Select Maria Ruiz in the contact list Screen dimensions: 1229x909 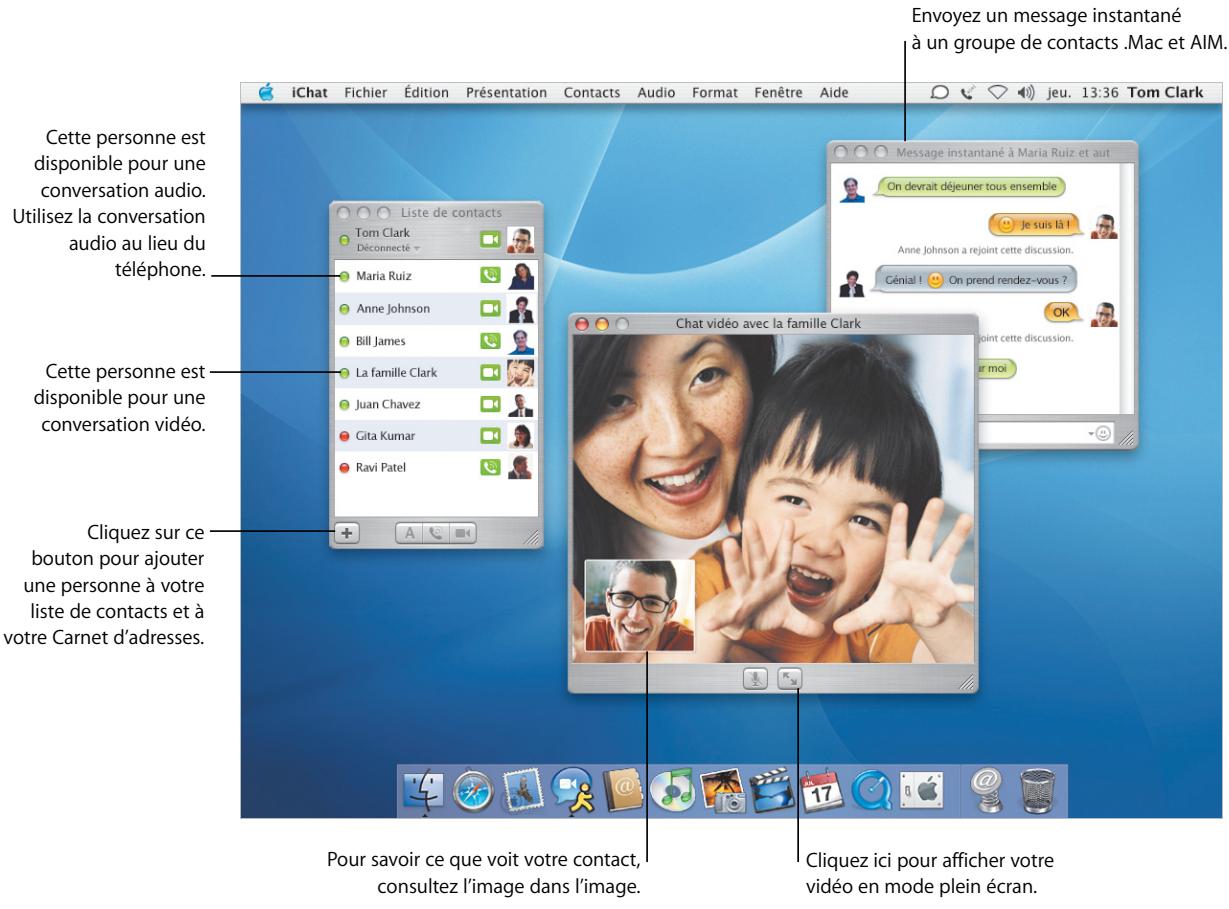pyautogui.click(x=435, y=276)
